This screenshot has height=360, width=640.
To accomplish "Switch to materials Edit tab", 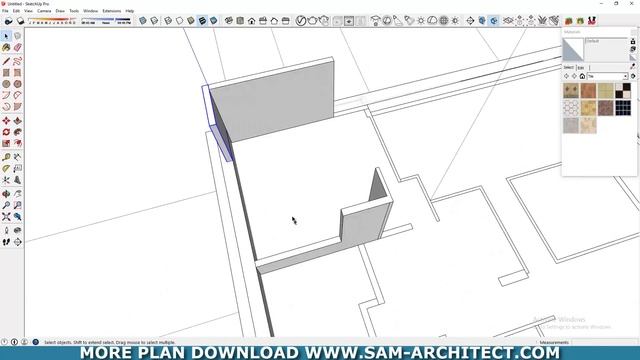I will [x=581, y=68].
